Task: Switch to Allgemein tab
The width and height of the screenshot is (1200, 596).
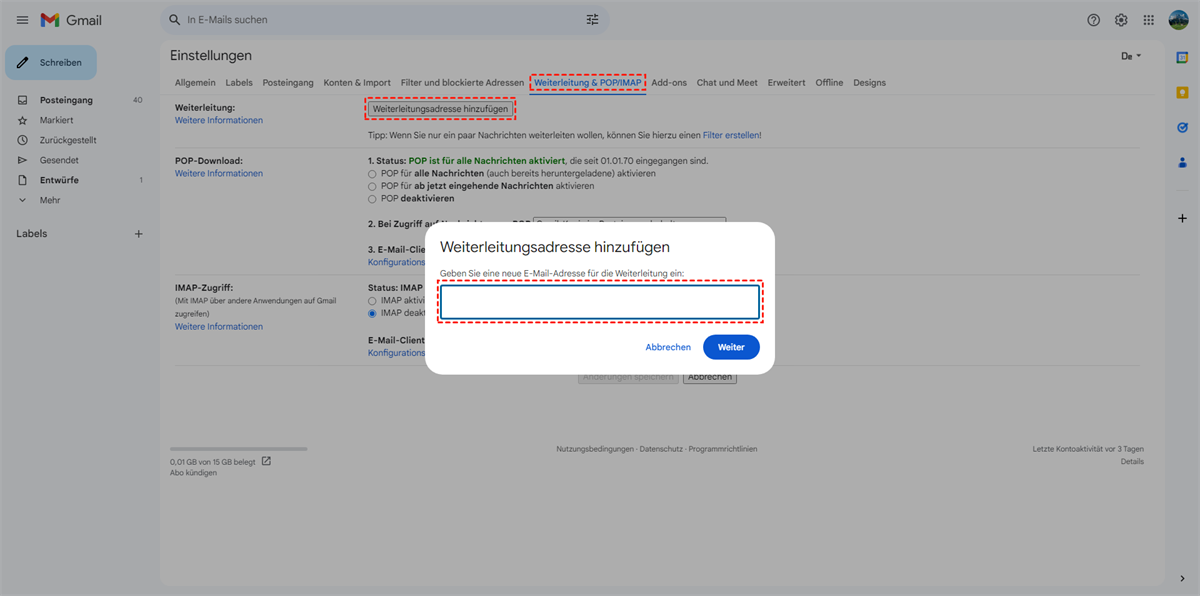Action: pyautogui.click(x=195, y=83)
